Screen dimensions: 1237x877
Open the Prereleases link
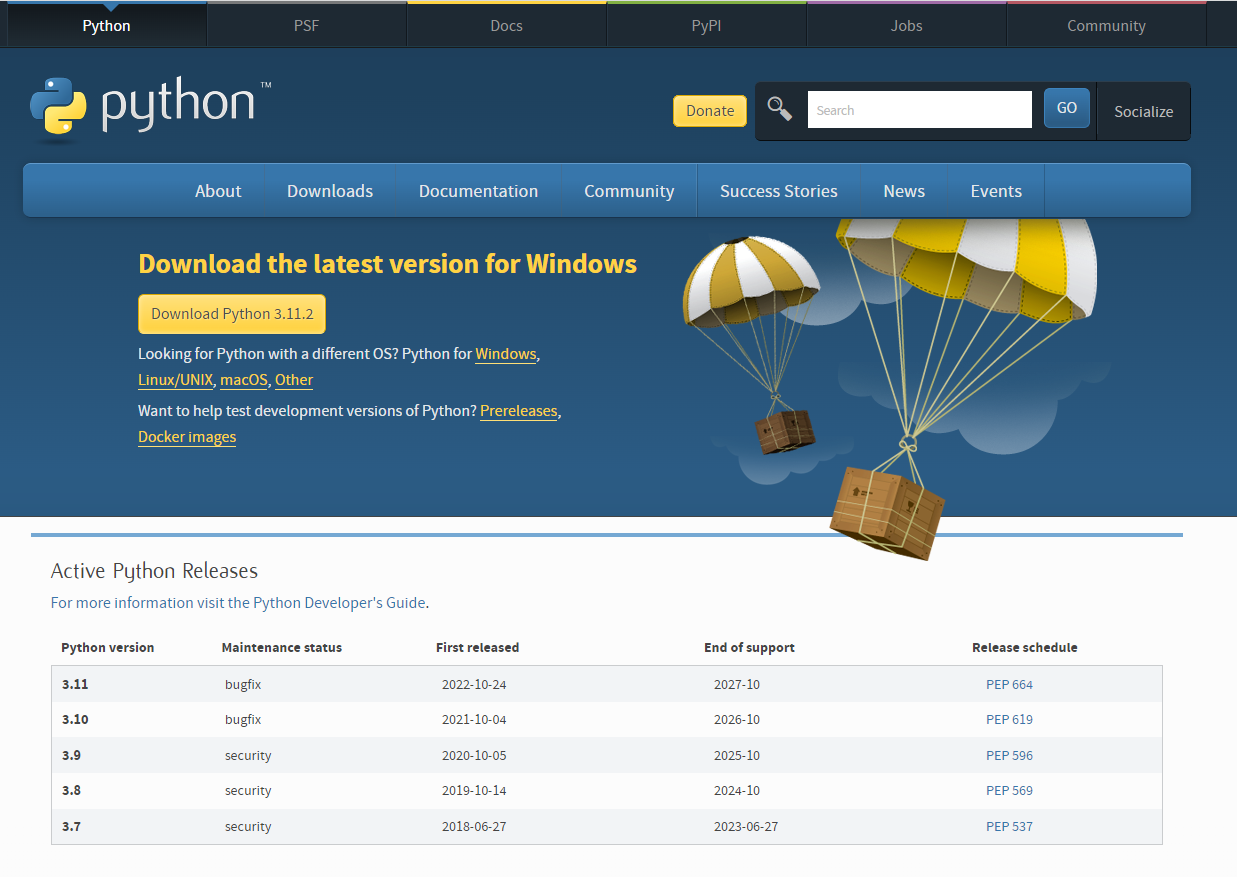point(518,411)
